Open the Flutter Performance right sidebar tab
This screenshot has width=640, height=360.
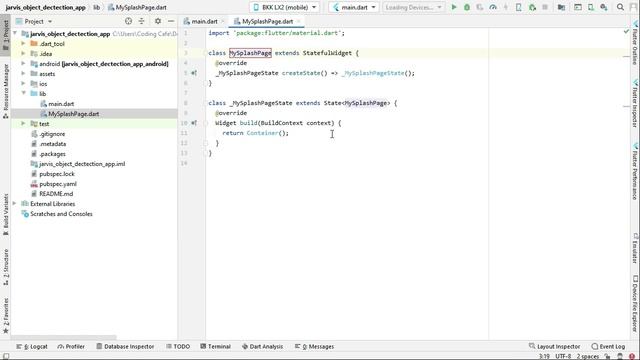click(x=635, y=171)
